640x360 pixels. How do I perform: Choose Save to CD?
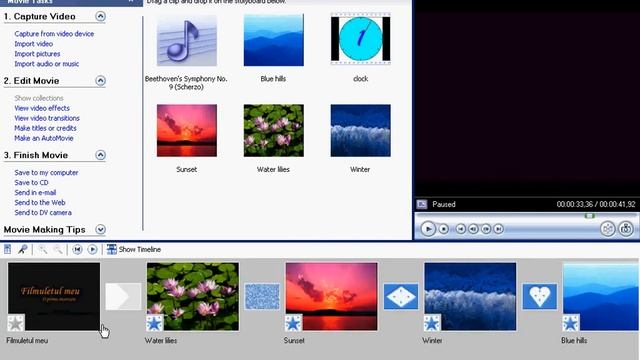(31, 182)
